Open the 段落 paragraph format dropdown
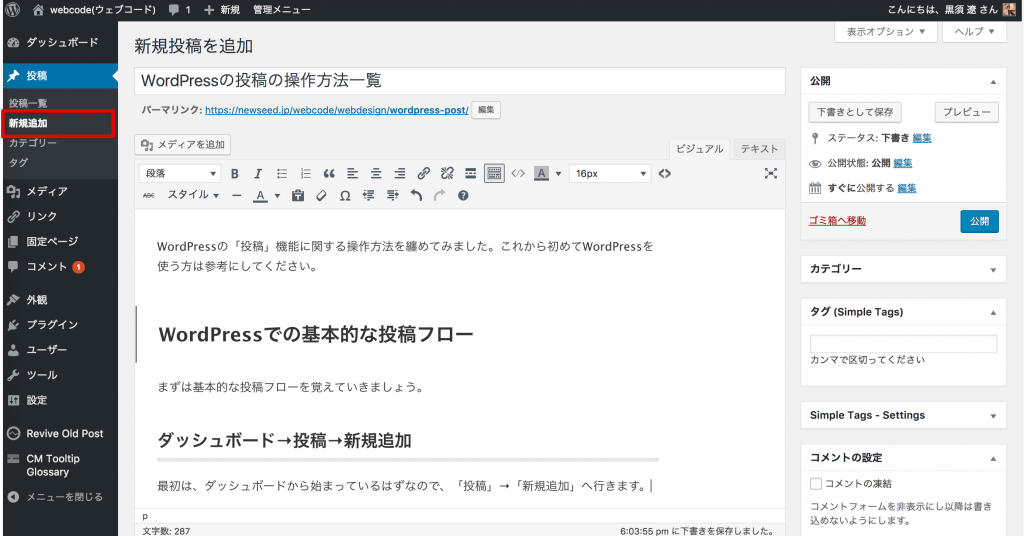1024x536 pixels. coord(180,174)
